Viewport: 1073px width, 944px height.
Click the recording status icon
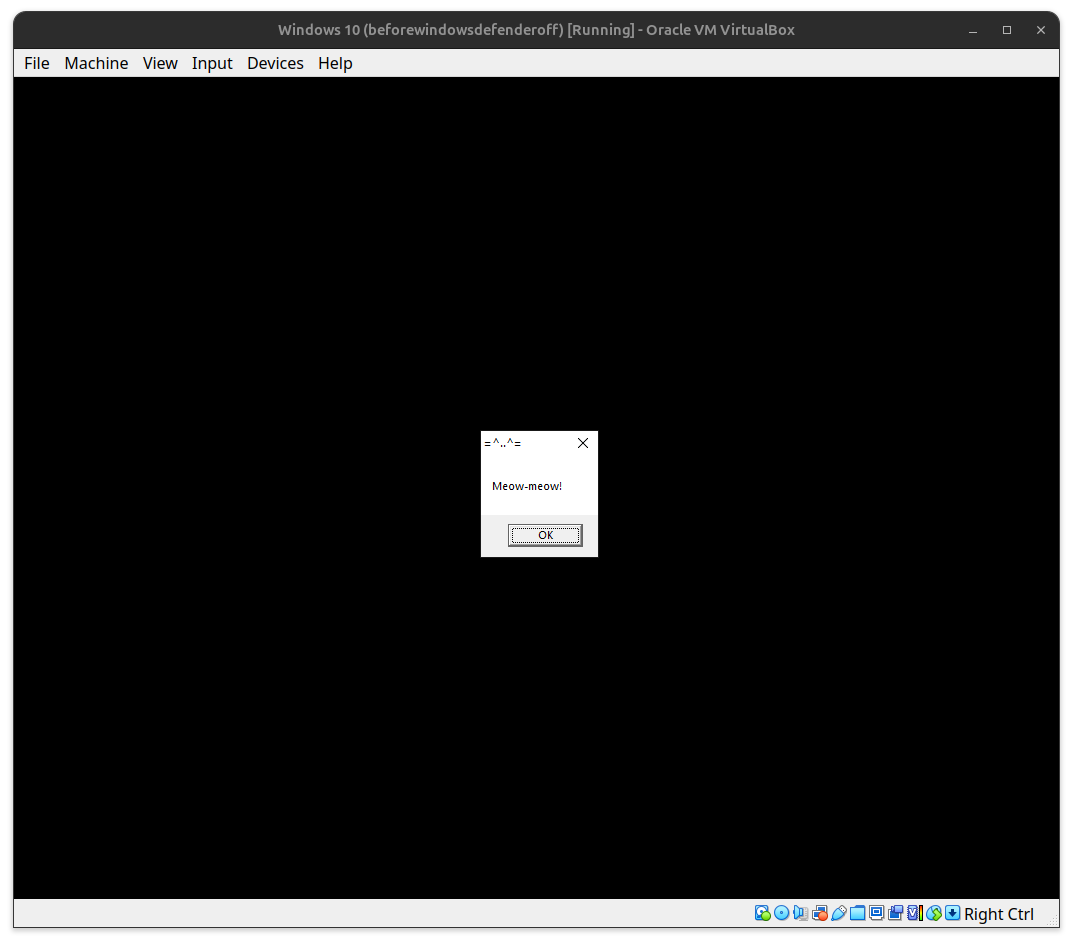point(895,913)
